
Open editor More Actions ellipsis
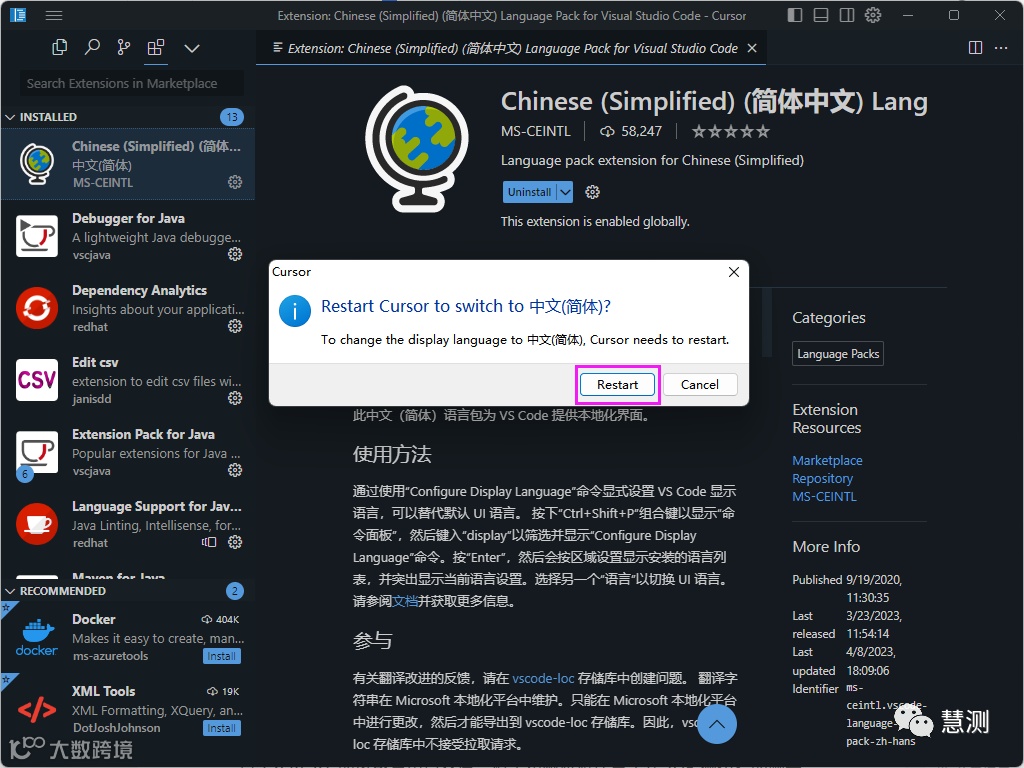[x=1000, y=48]
